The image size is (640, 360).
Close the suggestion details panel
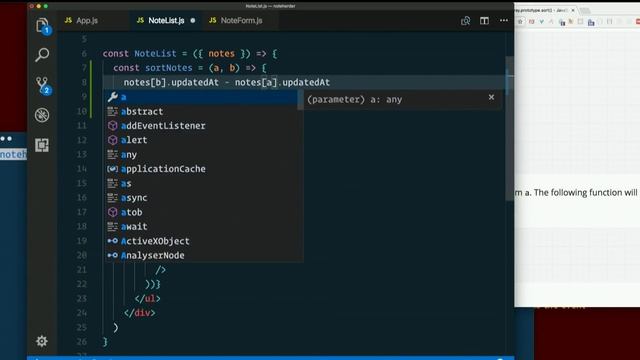point(491,97)
